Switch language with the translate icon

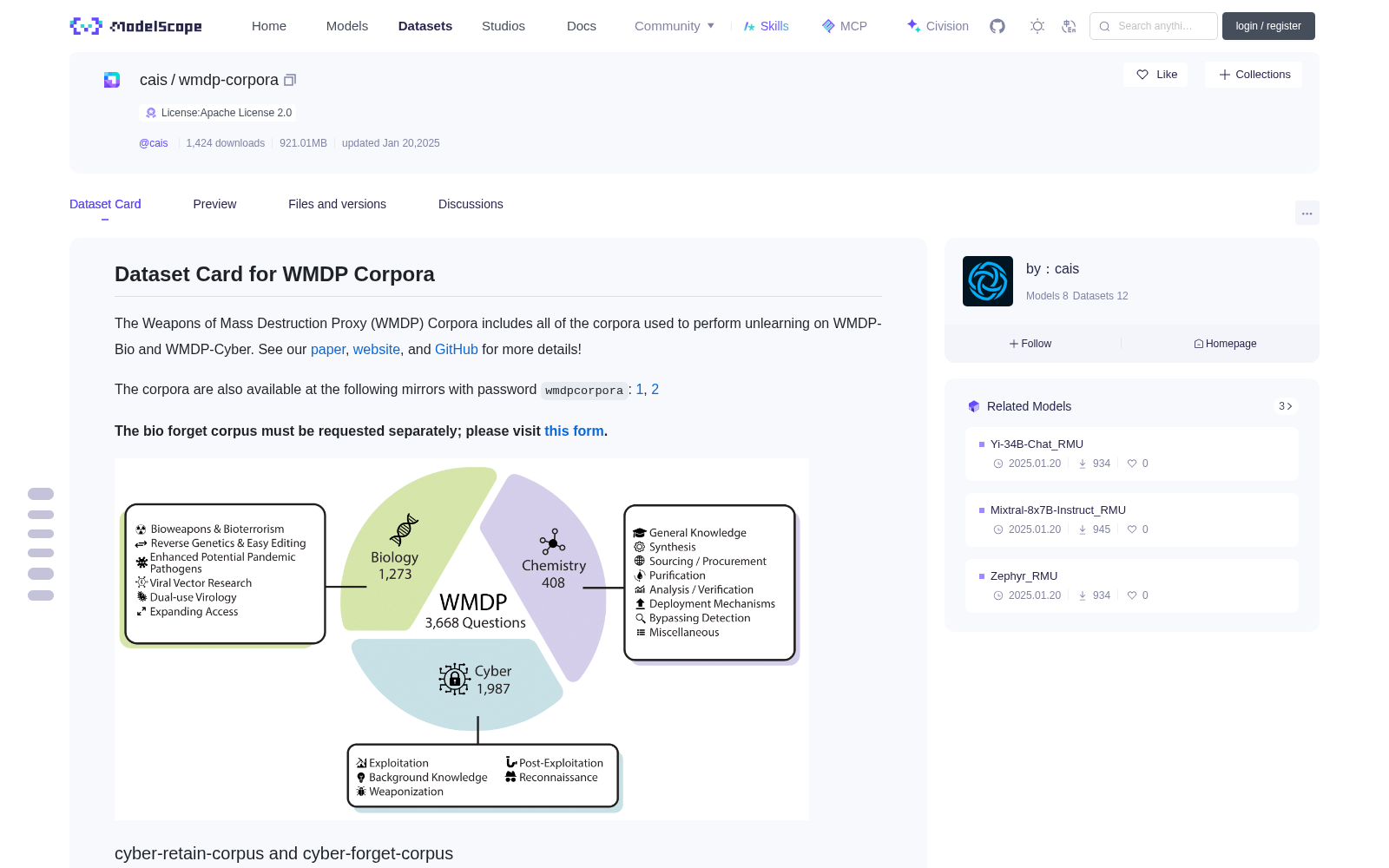(x=1070, y=26)
